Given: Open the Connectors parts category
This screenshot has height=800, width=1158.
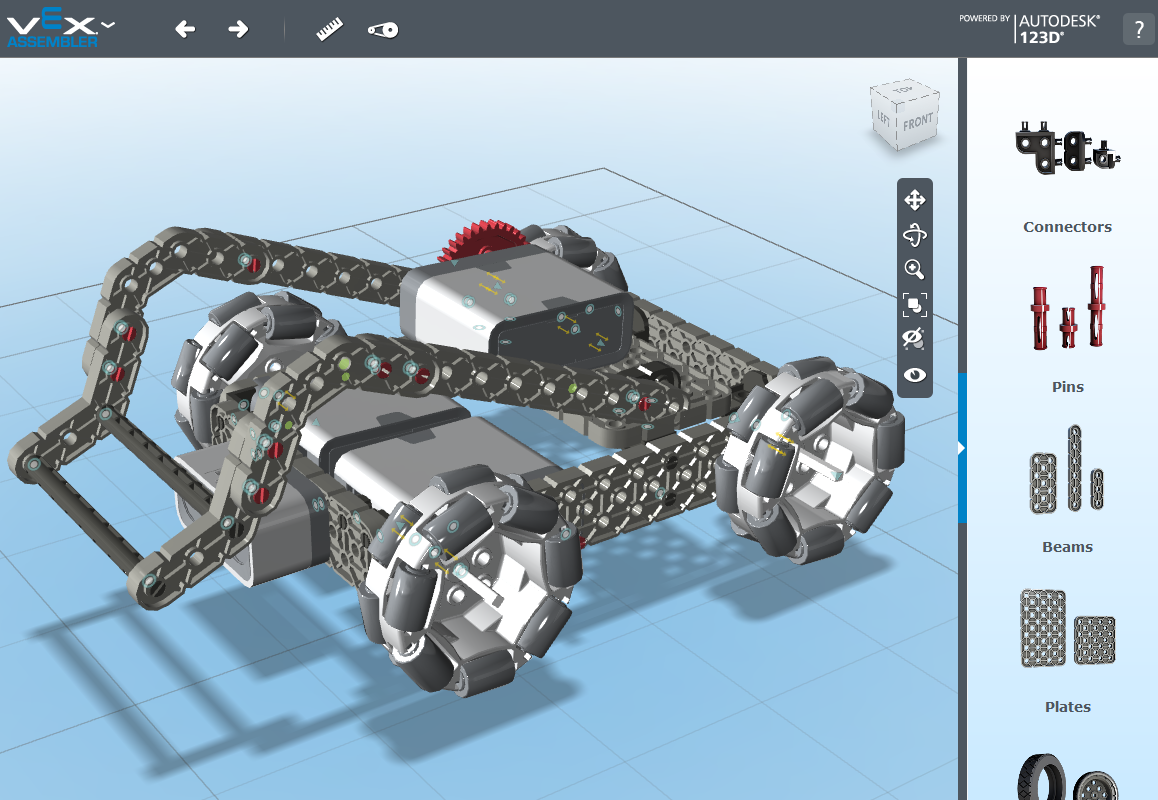Looking at the screenshot, I should [1067, 150].
